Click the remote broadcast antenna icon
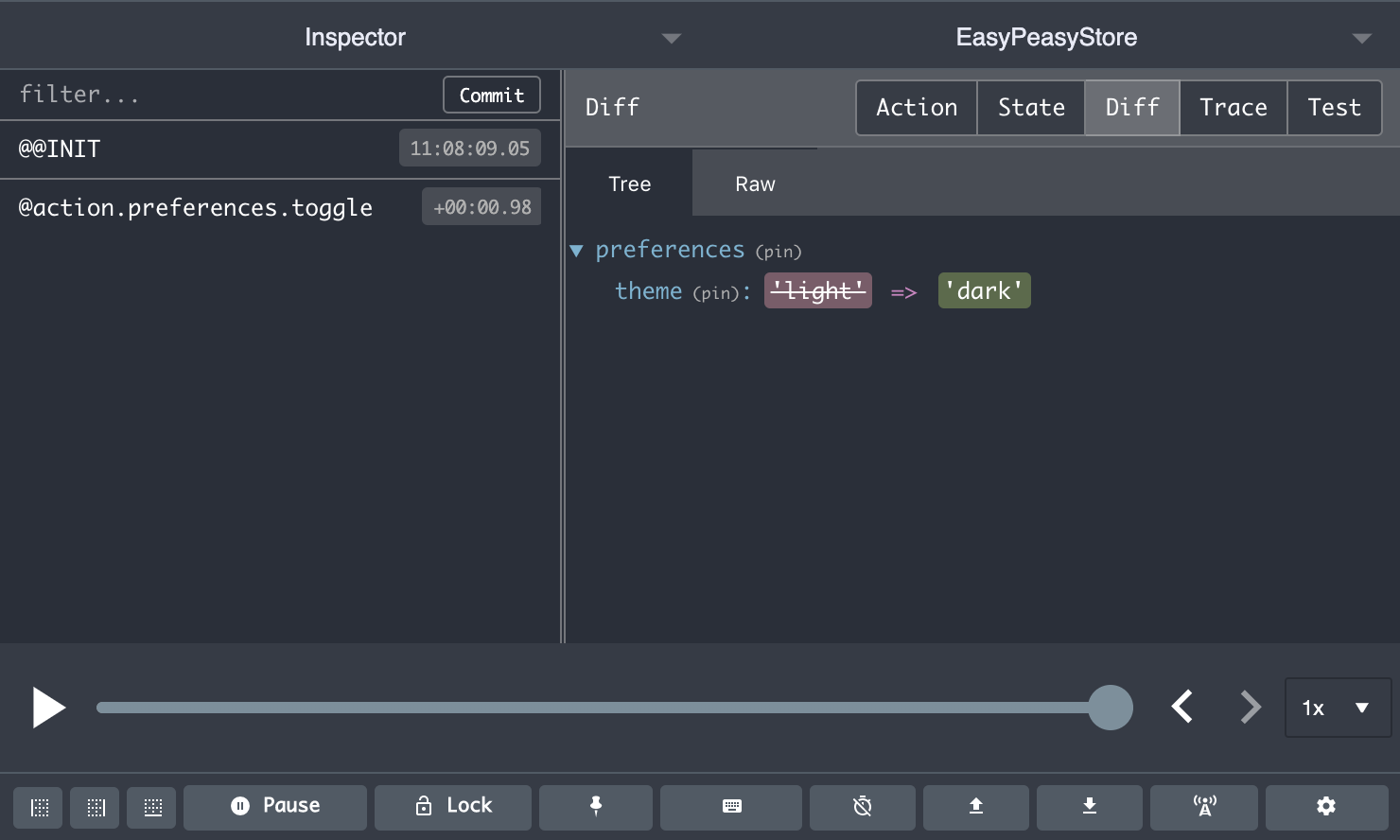Viewport: 1400px width, 840px height. (x=1204, y=806)
